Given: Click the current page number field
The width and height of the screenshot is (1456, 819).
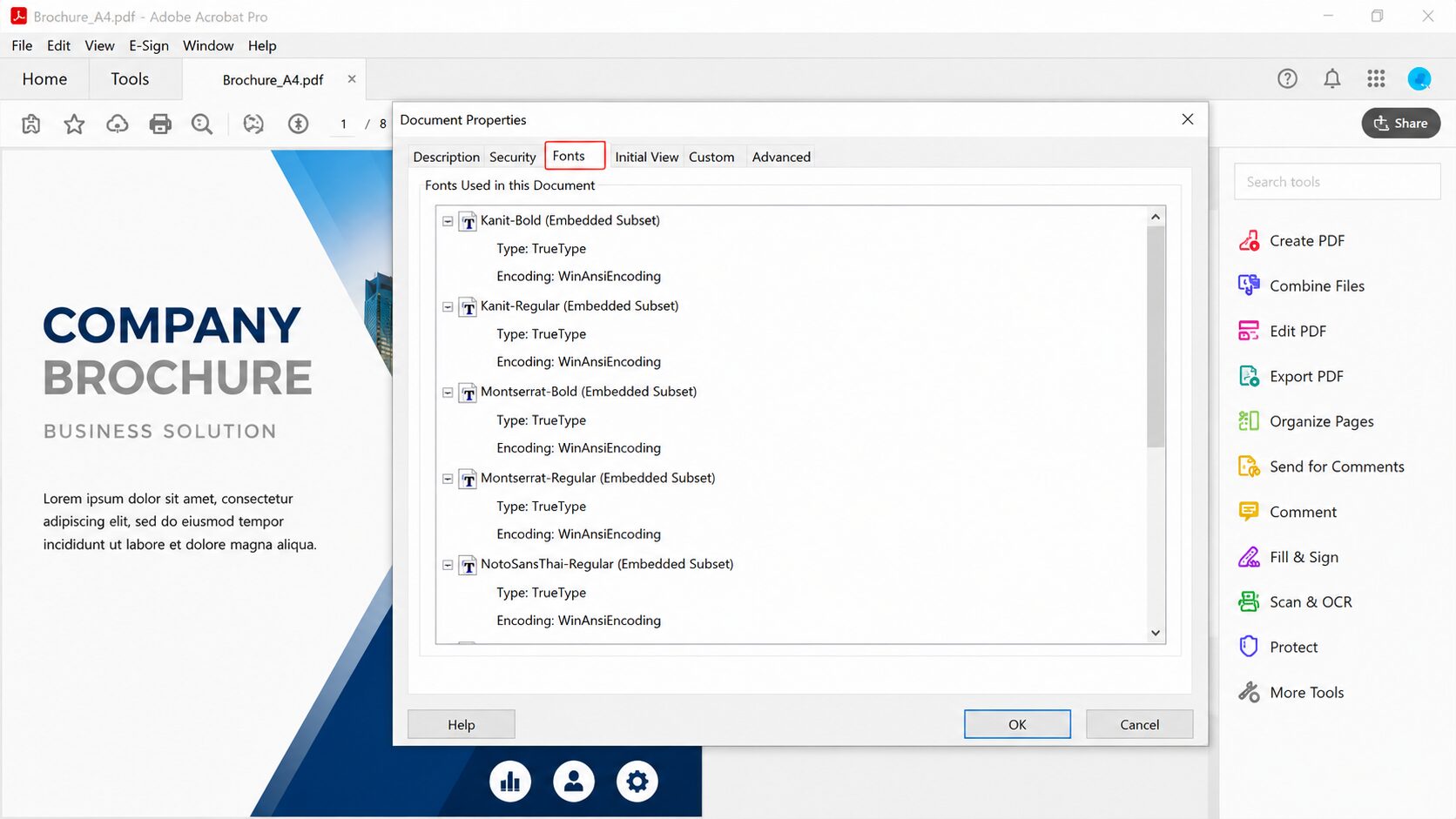Looking at the screenshot, I should tap(344, 124).
